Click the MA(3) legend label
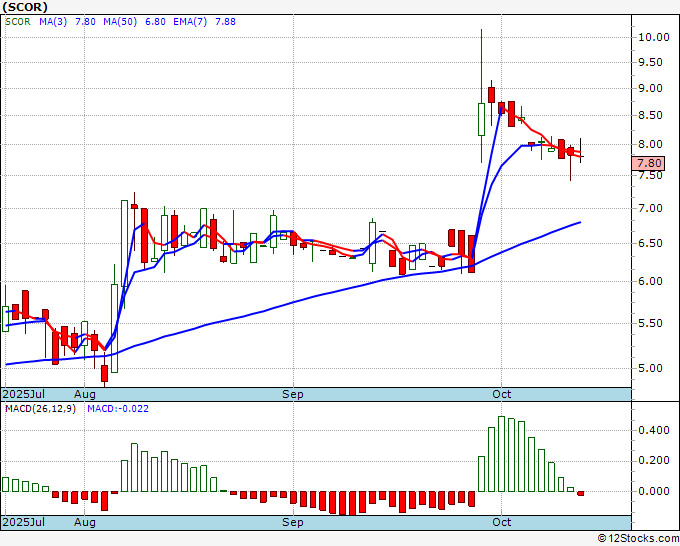Screen dimensions: 680x546 click(53, 22)
